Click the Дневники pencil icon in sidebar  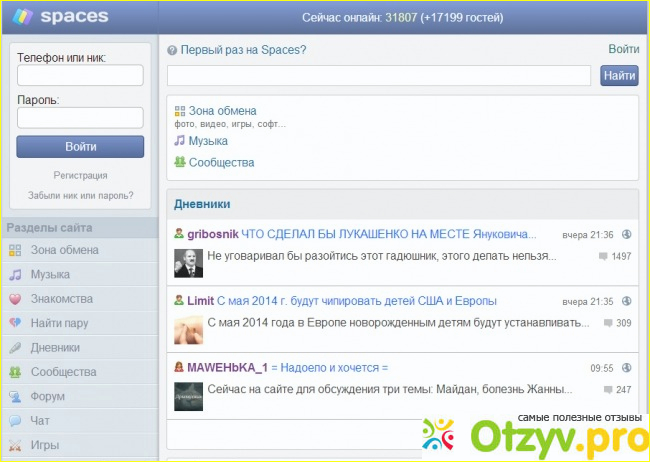tap(15, 348)
